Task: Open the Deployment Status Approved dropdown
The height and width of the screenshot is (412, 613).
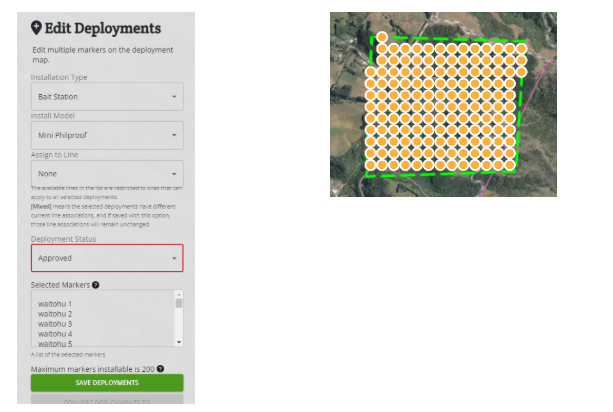Action: (x=107, y=258)
